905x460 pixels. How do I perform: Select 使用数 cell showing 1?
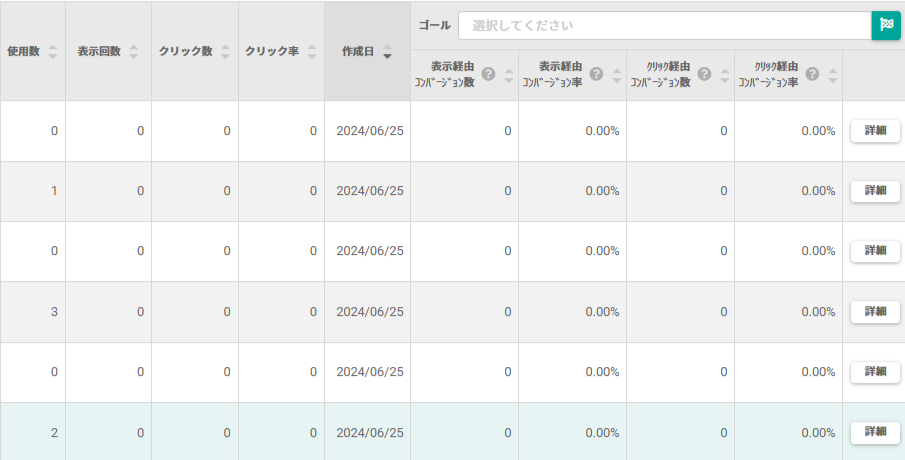point(33,191)
